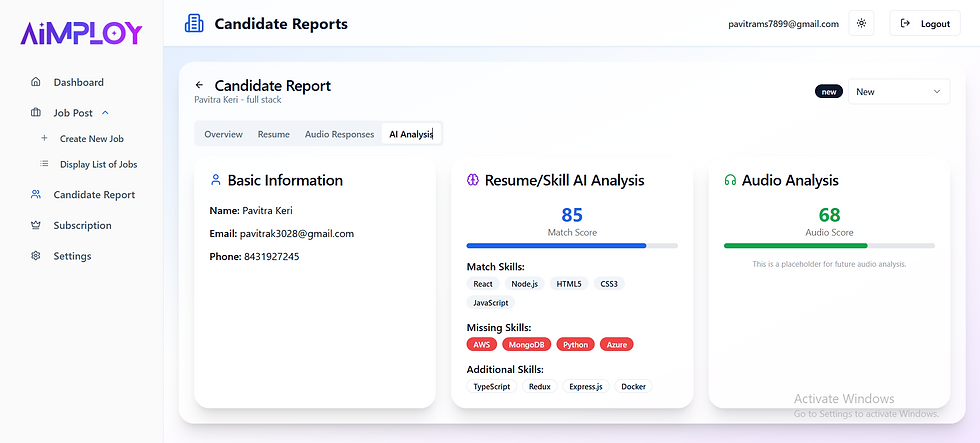This screenshot has width=980, height=443.
Task: Click the Candidate Reports document icon in header
Action: click(x=194, y=23)
